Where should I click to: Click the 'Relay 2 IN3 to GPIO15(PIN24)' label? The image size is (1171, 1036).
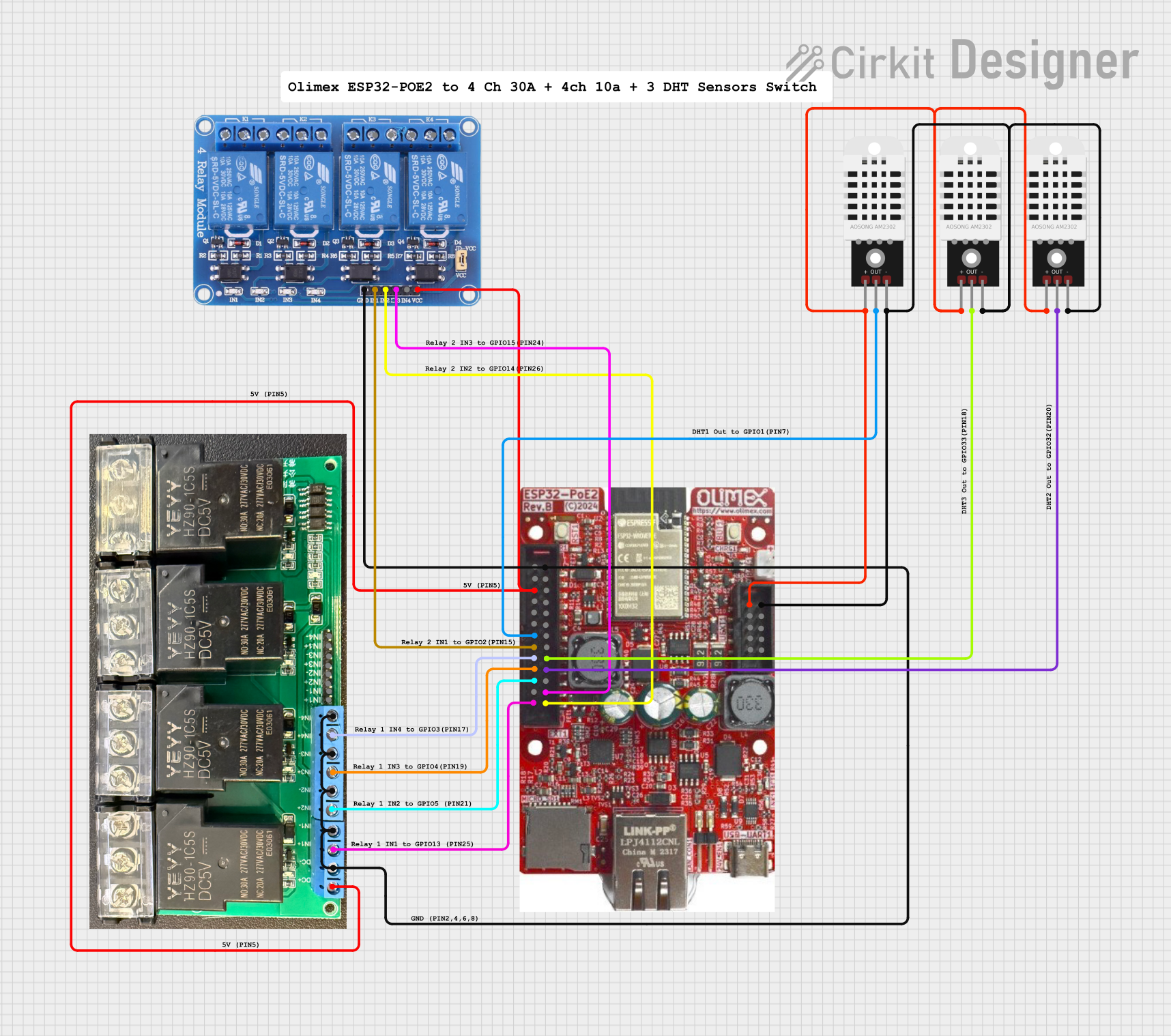pos(485,343)
